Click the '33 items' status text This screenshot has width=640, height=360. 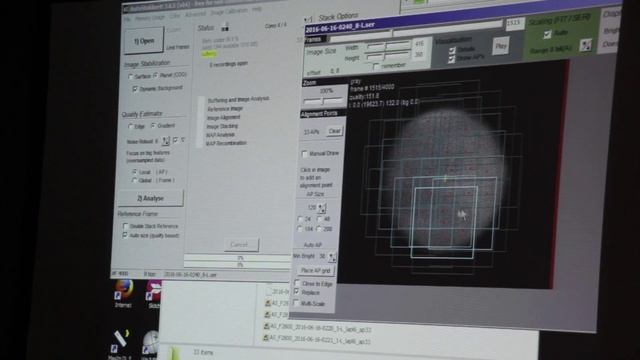[x=203, y=352]
